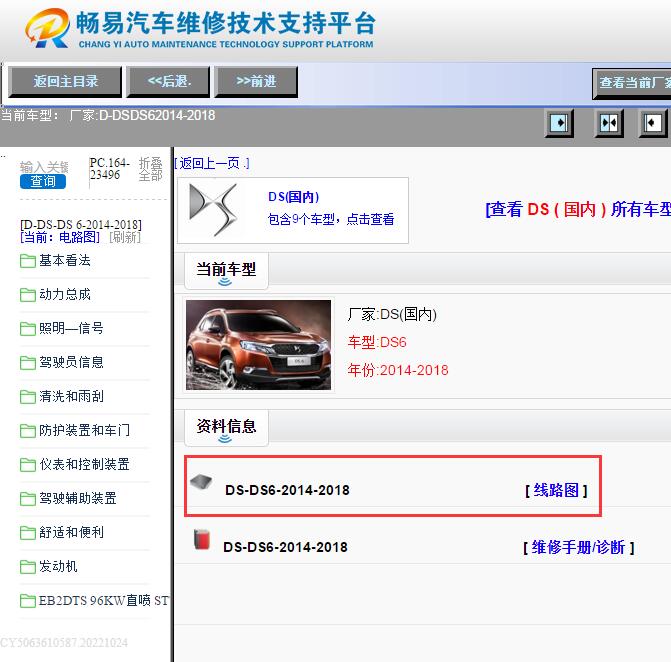Click 当前：电路图 link in sidebar
Screen dimensions: 671x662
pyautogui.click(x=60, y=237)
